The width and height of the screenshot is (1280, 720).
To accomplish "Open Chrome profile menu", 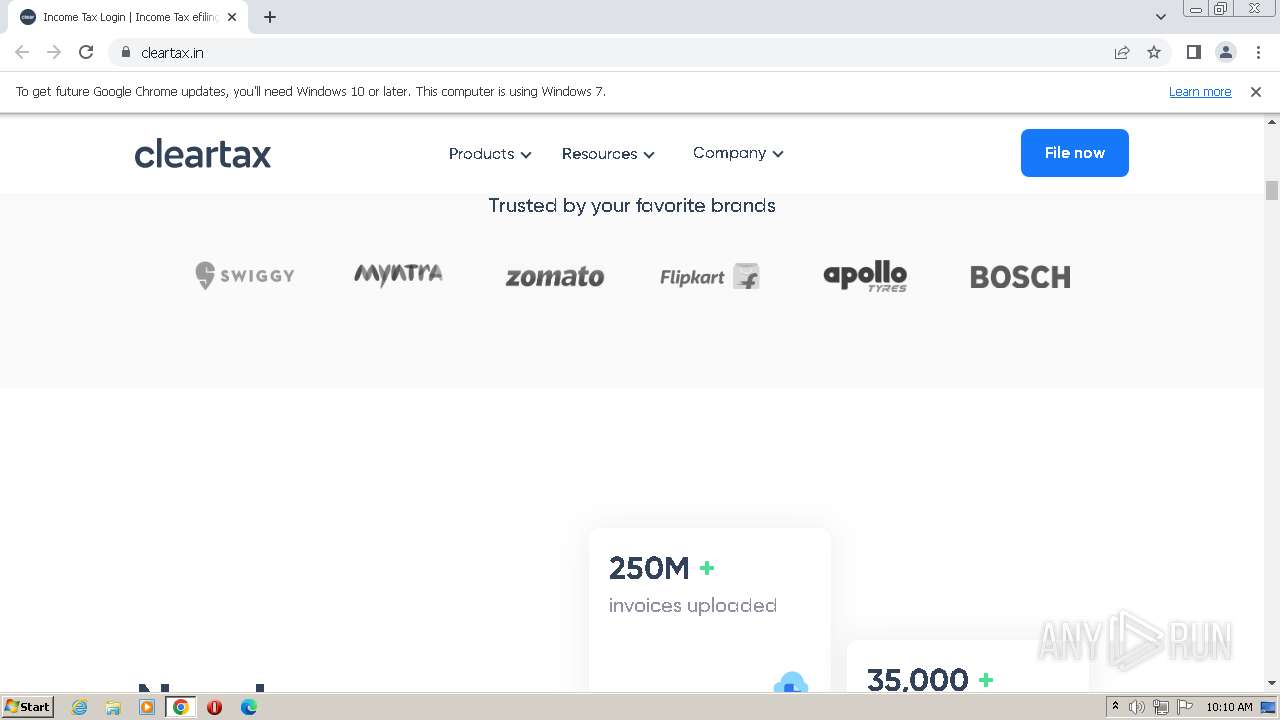I will pyautogui.click(x=1226, y=52).
